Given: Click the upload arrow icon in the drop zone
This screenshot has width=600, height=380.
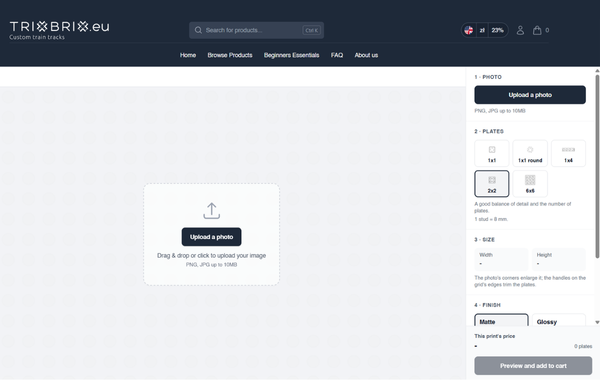Looking at the screenshot, I should pyautogui.click(x=212, y=211).
